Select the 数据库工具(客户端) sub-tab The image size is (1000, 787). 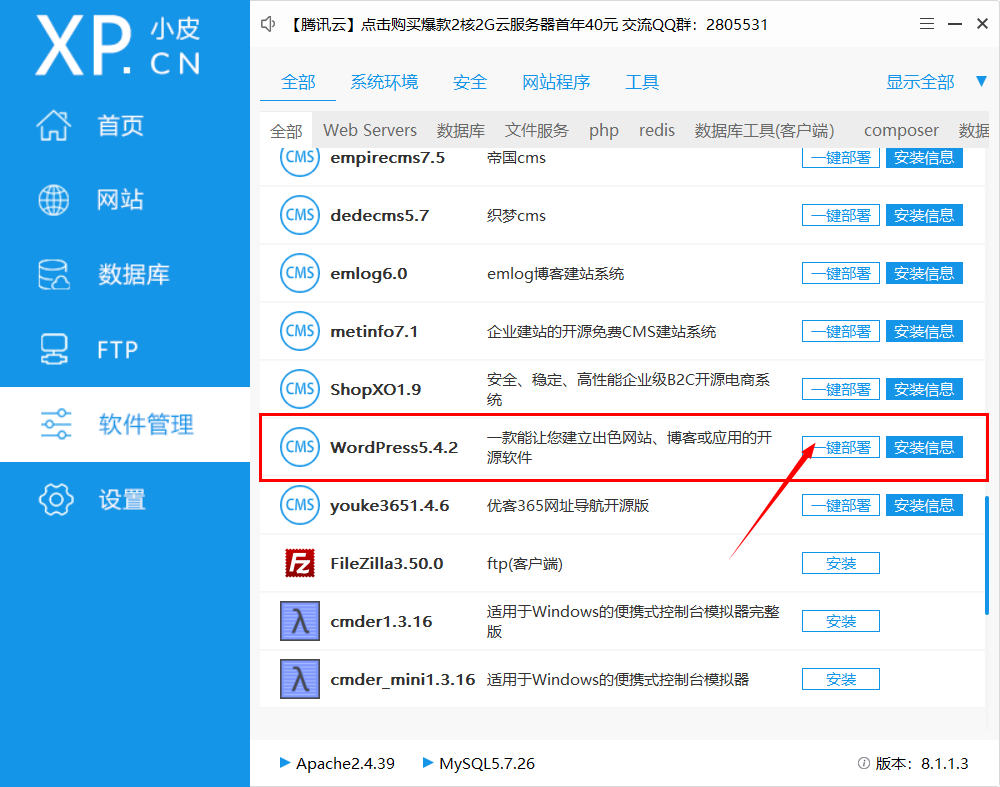point(765,130)
